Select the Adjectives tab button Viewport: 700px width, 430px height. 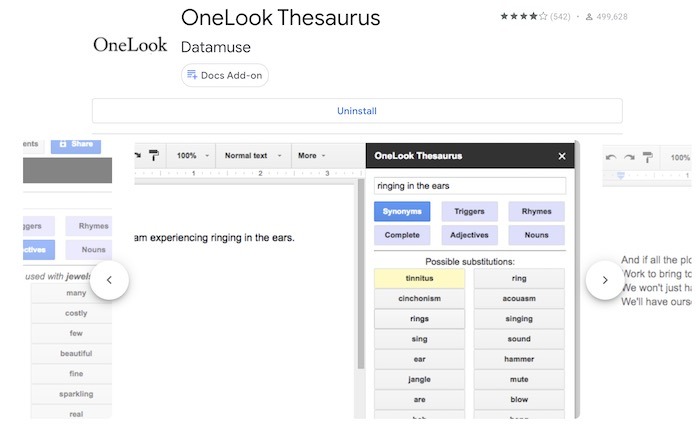(x=469, y=235)
